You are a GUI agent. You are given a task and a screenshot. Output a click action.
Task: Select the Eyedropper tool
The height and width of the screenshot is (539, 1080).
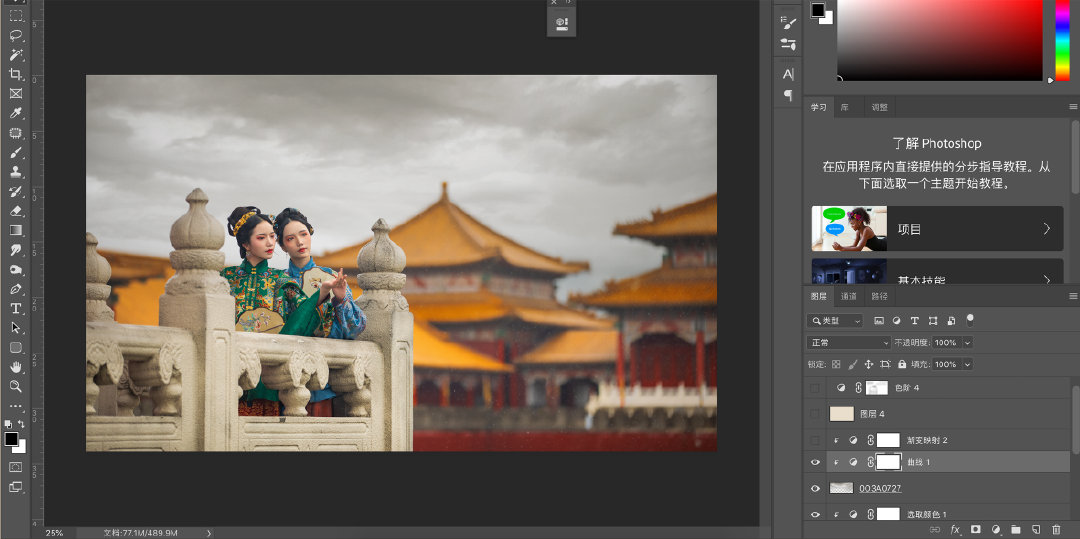pyautogui.click(x=15, y=113)
